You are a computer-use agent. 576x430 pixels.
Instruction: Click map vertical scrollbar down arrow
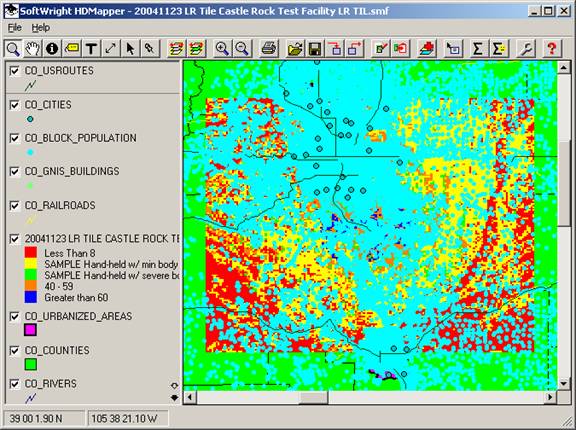click(x=564, y=384)
